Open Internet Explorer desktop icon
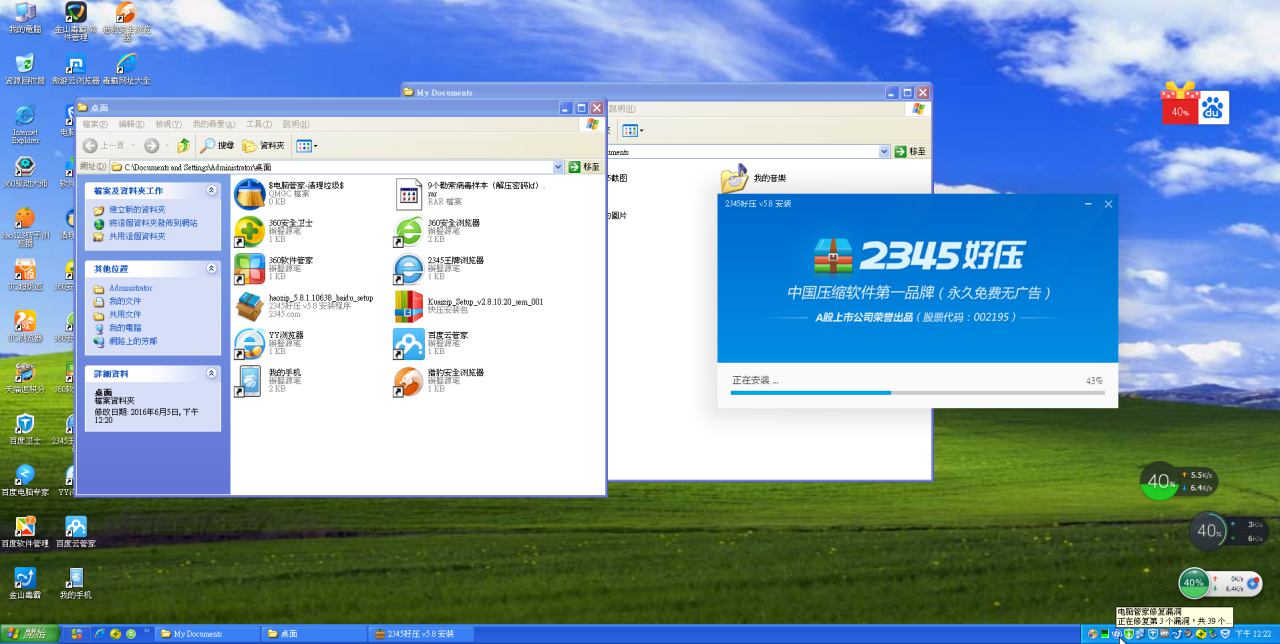 25,117
